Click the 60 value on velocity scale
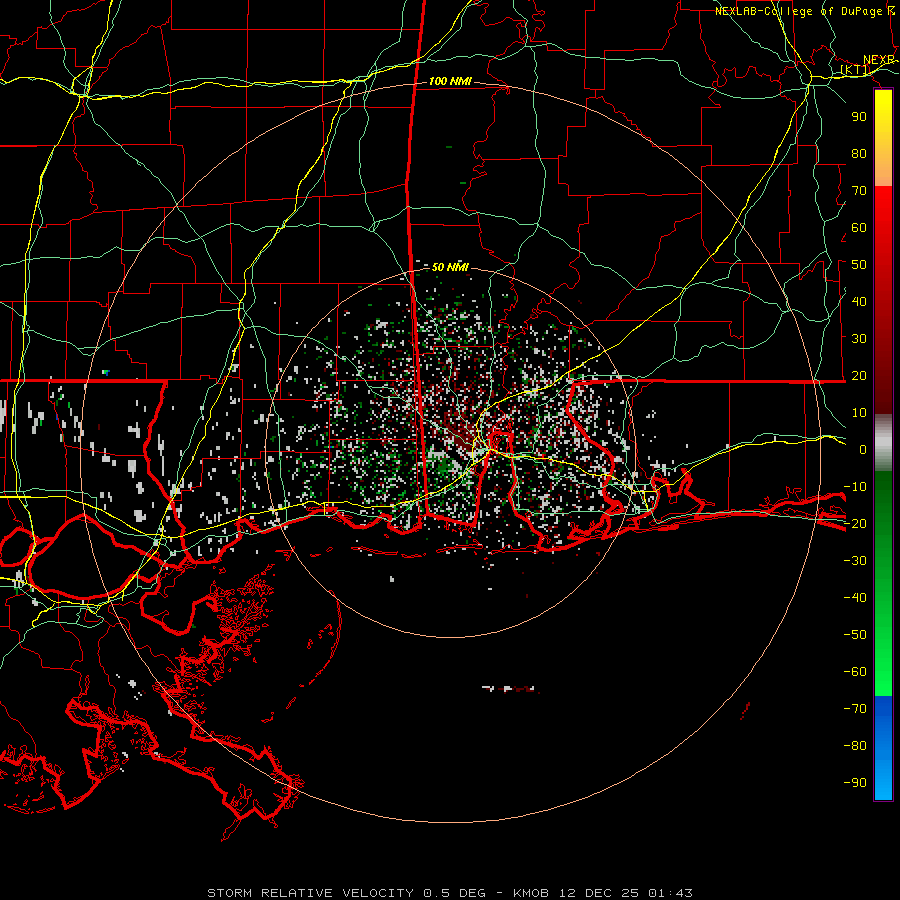 pyautogui.click(x=859, y=227)
